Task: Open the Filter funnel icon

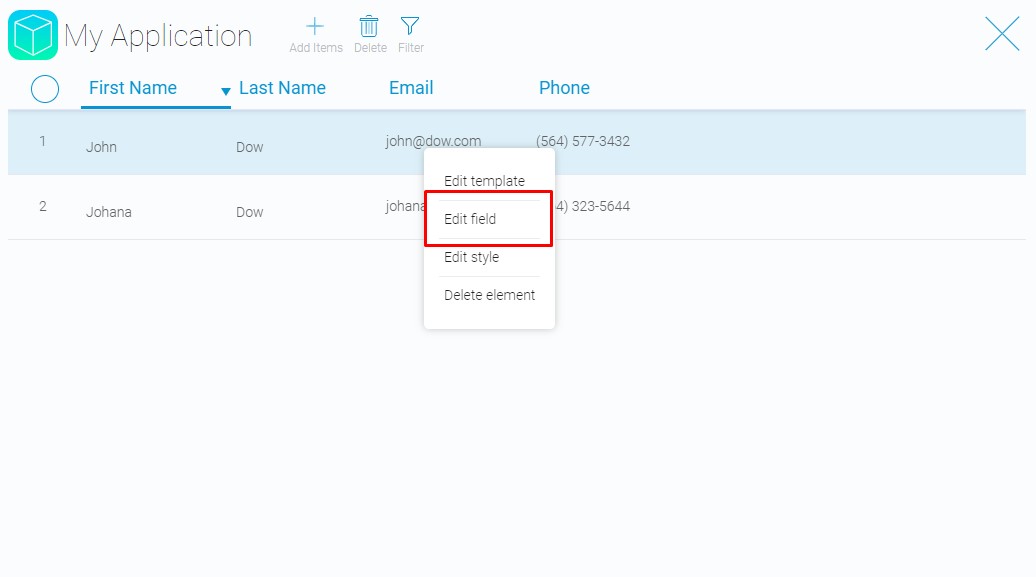Action: tap(410, 26)
